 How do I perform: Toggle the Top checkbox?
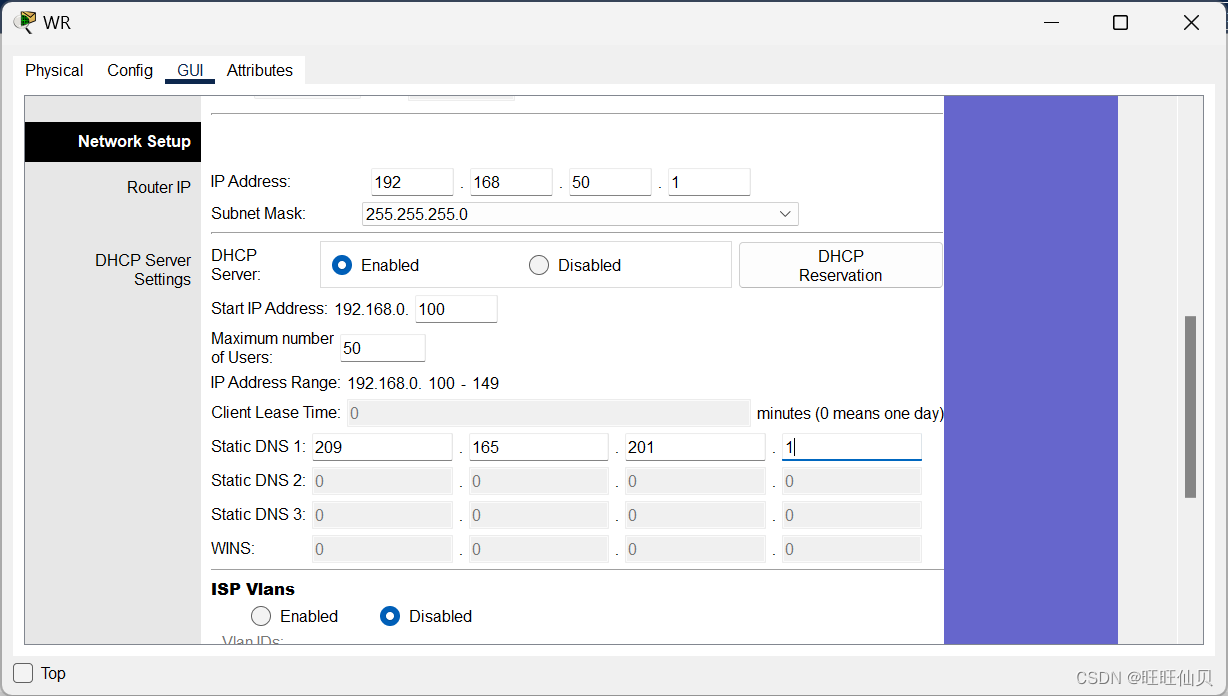point(23,673)
